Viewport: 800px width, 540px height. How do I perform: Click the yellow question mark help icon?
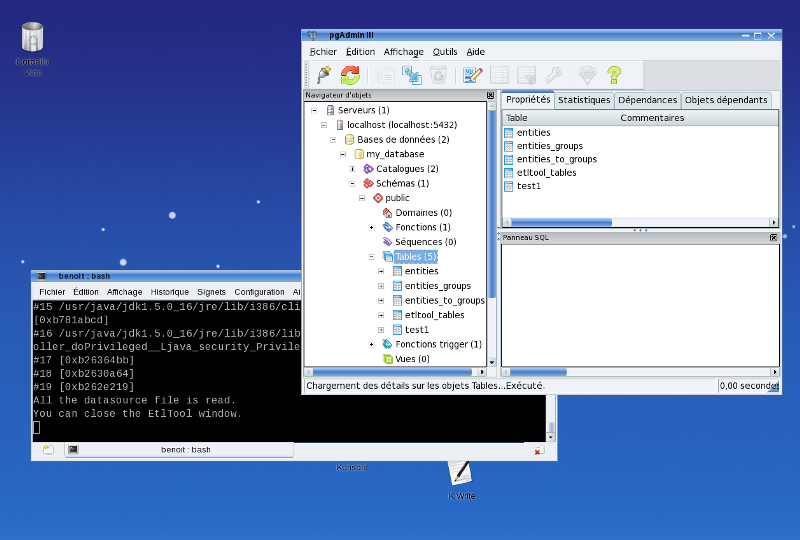614,75
